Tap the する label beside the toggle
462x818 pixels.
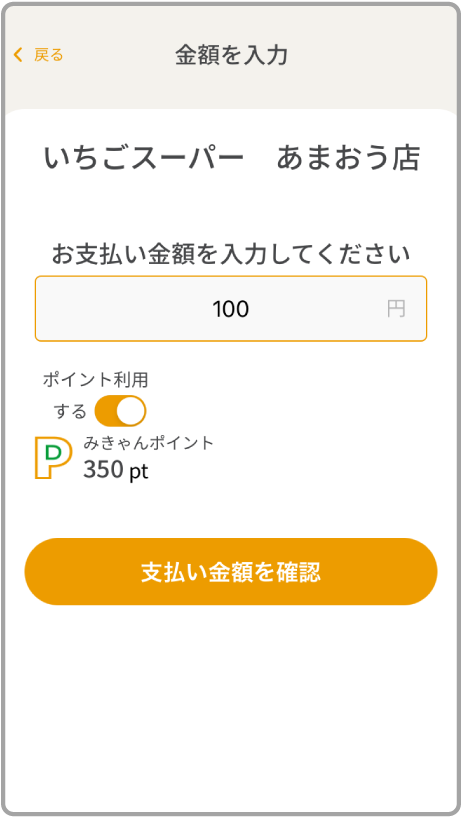point(70,412)
